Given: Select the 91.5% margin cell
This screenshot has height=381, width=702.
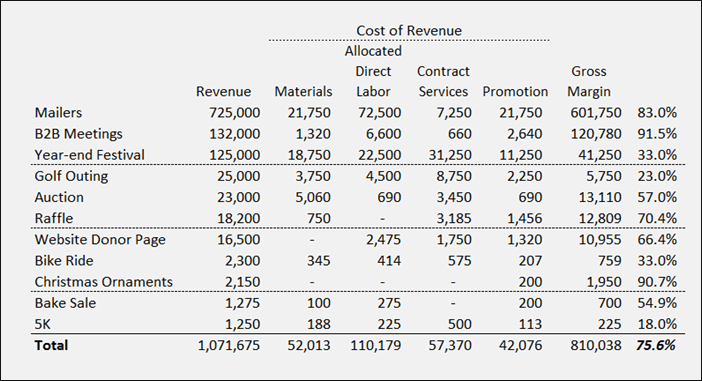Looking at the screenshot, I should click(657, 133).
